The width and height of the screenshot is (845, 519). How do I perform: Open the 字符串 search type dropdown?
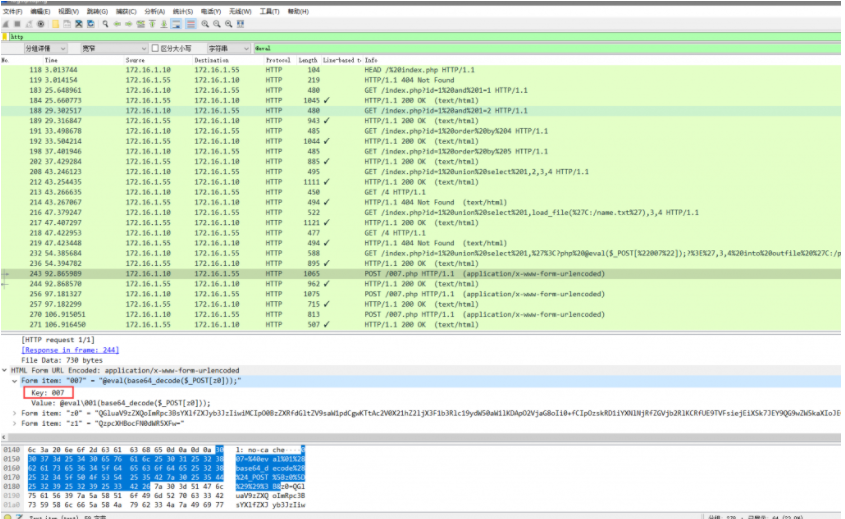coord(228,49)
